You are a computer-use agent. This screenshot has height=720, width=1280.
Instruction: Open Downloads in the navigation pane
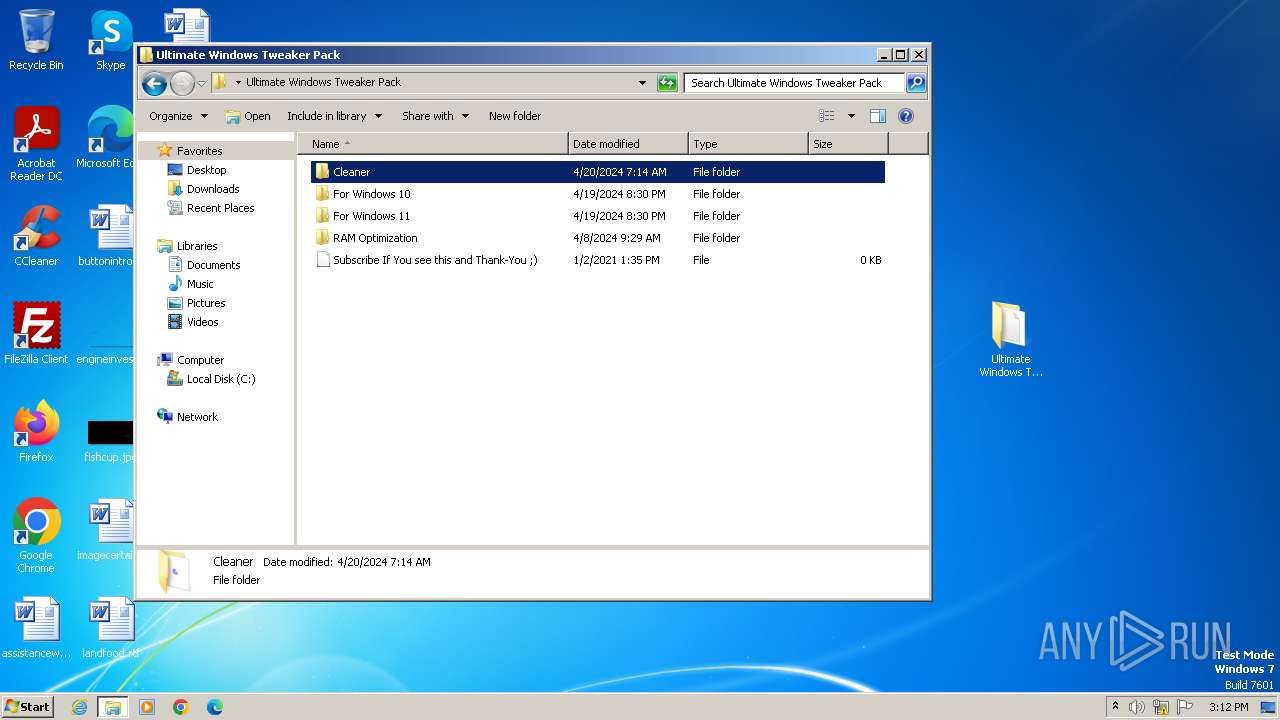pos(213,189)
